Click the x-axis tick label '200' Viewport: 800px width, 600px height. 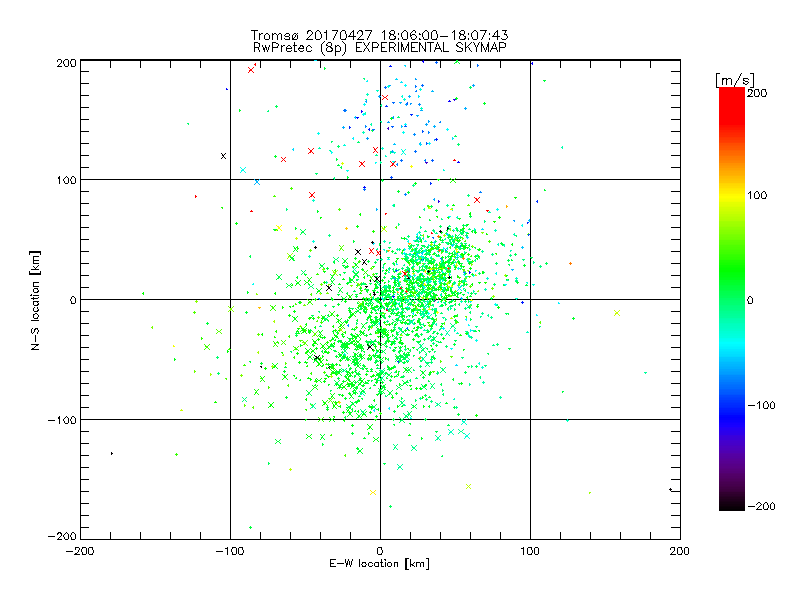[x=680, y=551]
